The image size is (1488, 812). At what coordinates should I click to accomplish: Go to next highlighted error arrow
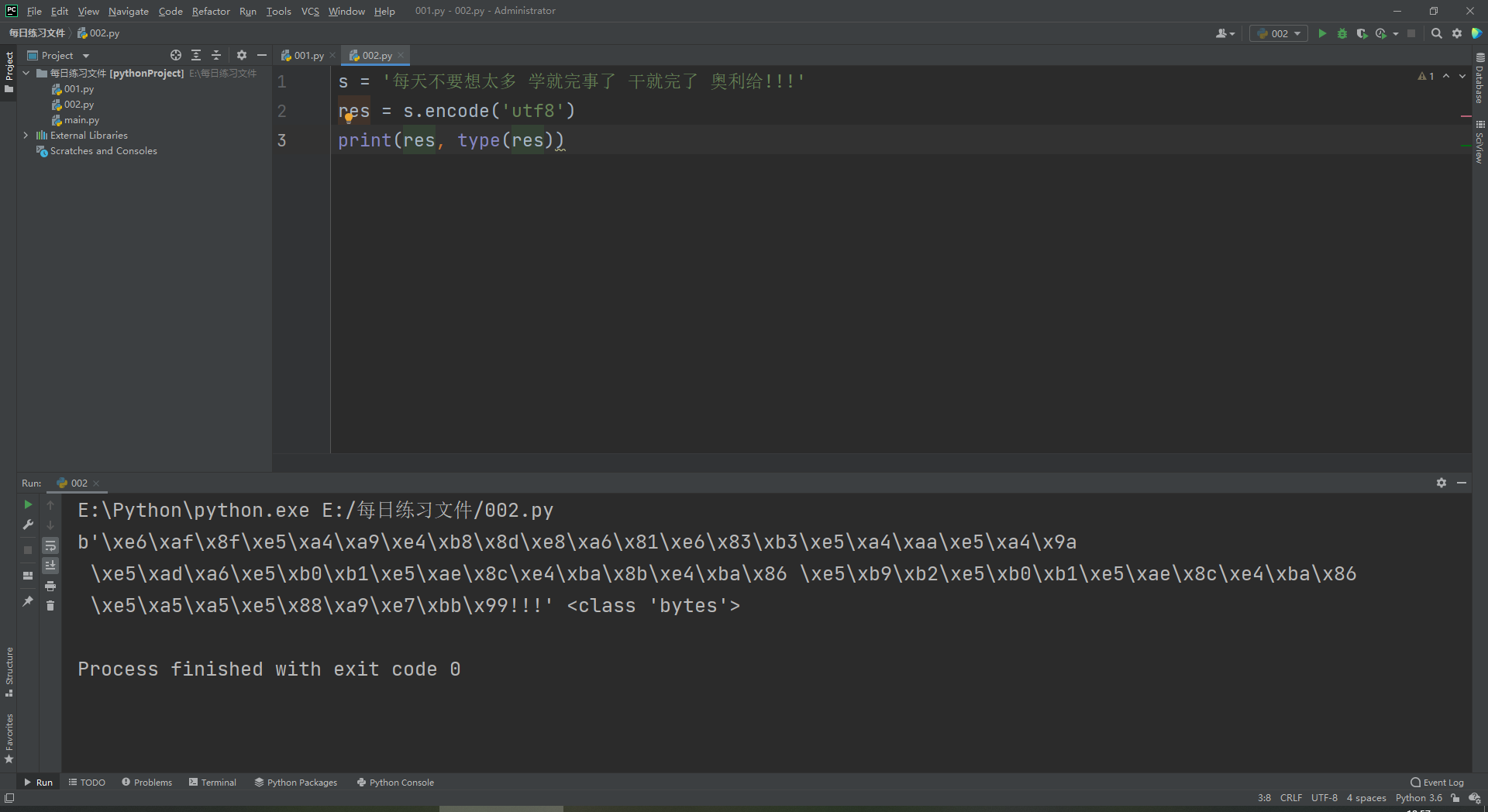click(x=1462, y=76)
